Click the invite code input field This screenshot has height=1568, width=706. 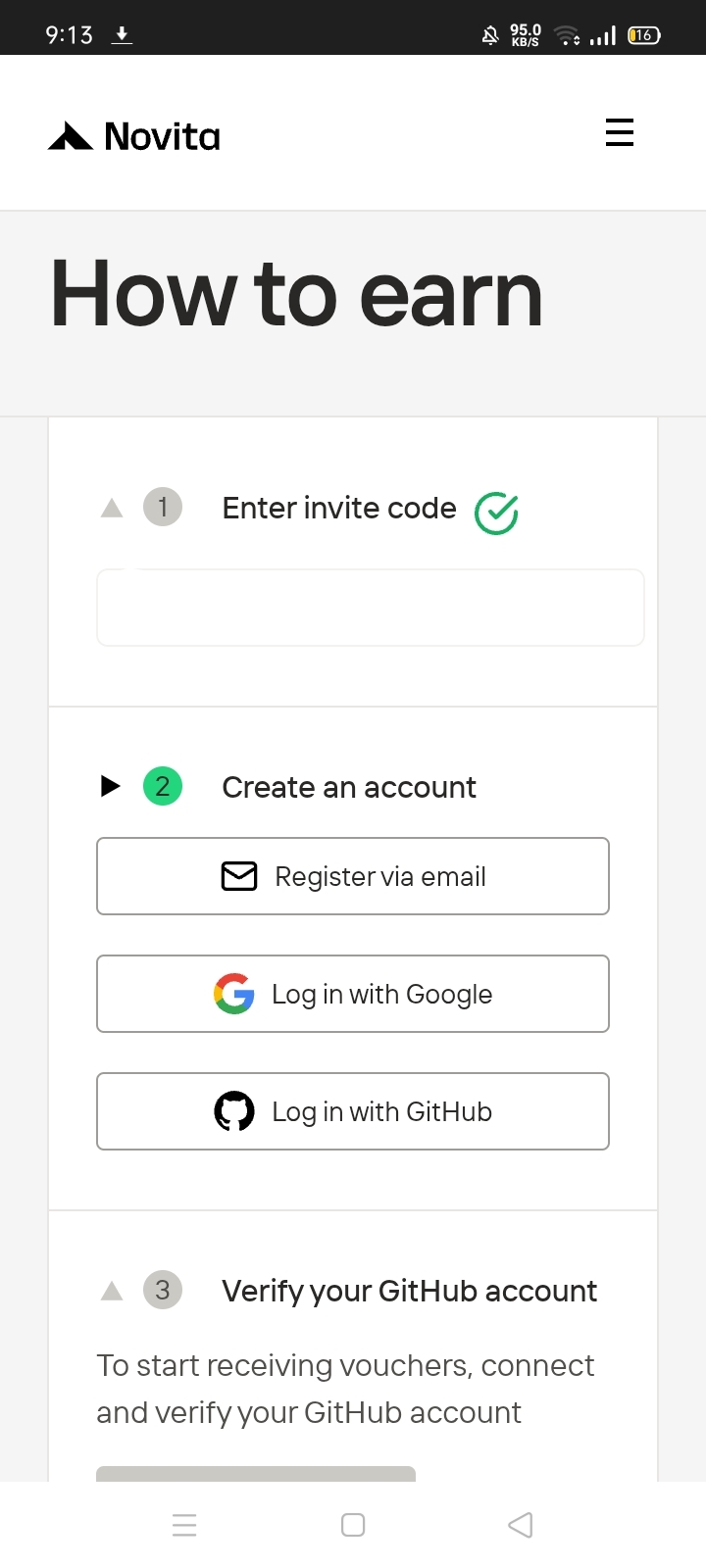(370, 608)
